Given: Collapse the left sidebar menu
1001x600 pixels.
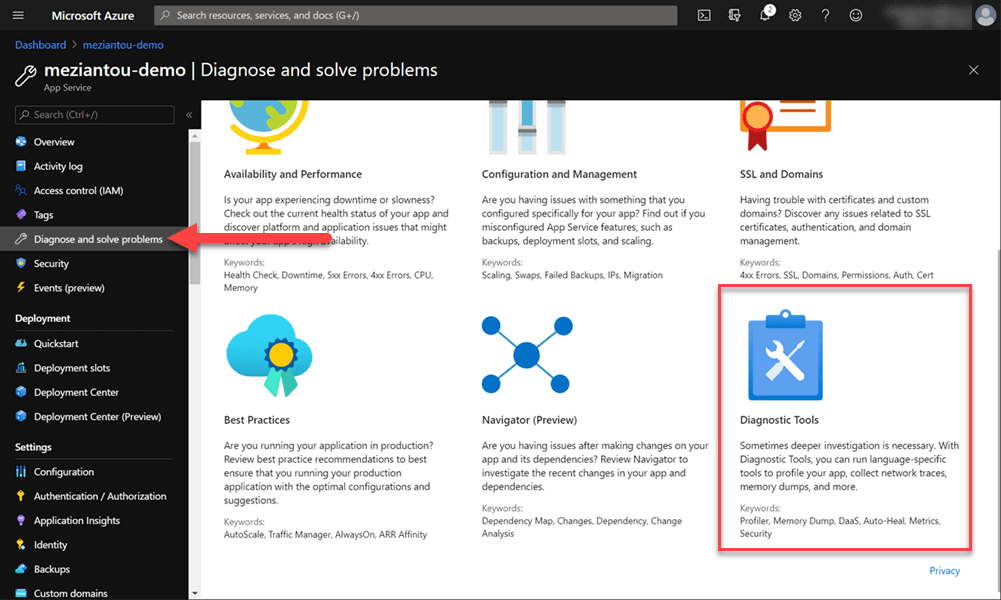Looking at the screenshot, I should coord(189,115).
